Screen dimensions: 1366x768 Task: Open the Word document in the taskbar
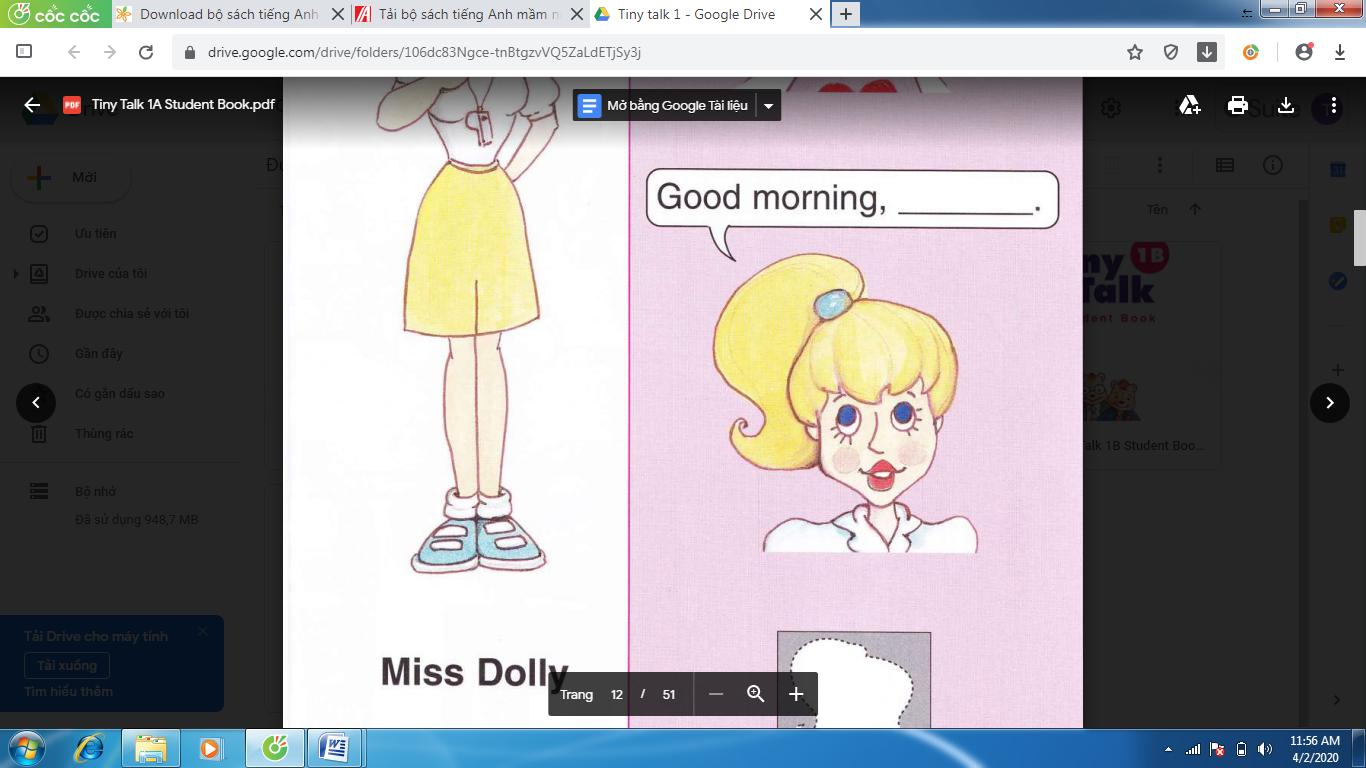pyautogui.click(x=334, y=747)
